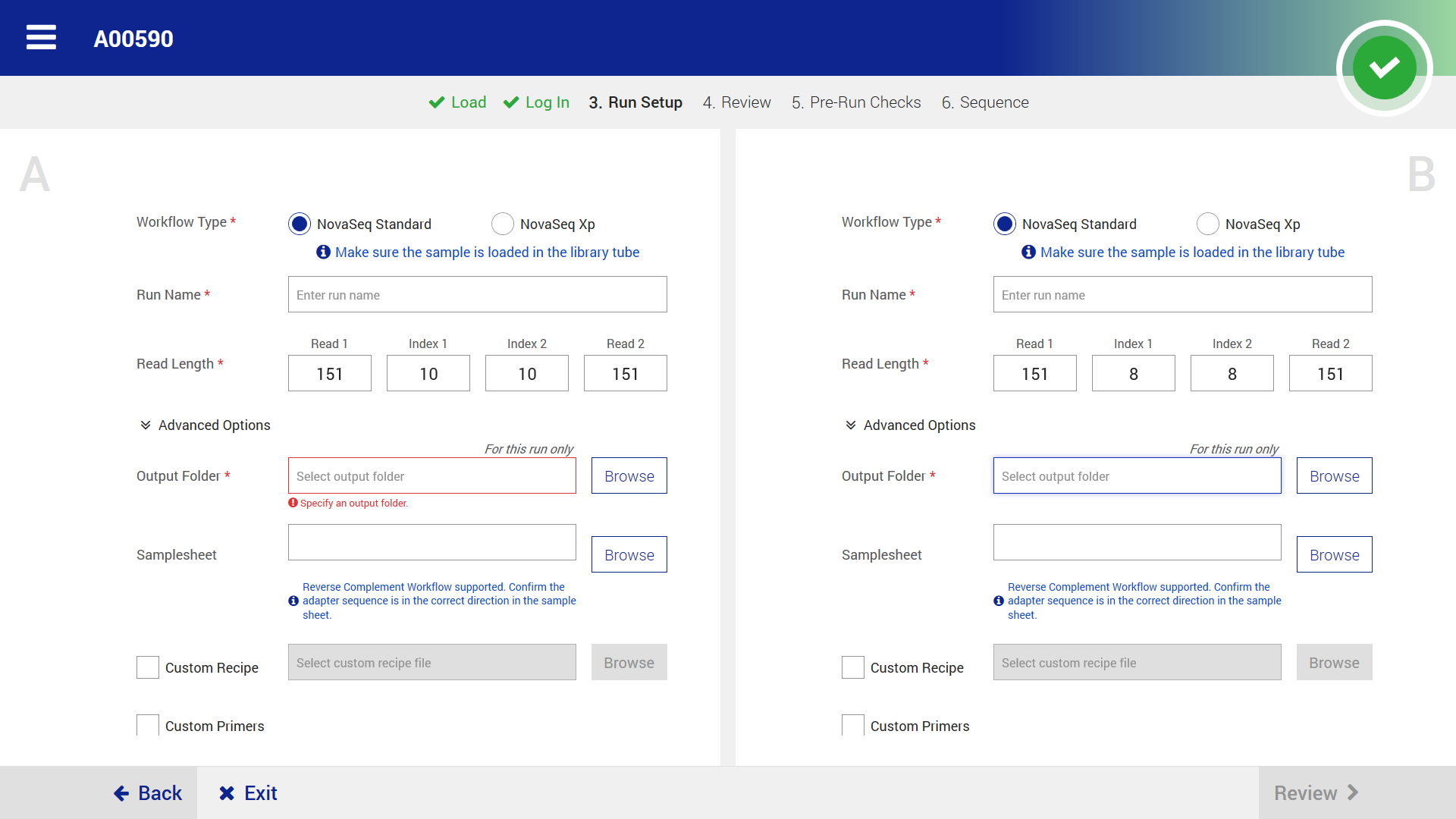Go to the Sequence step
The width and height of the screenshot is (1456, 819).
point(985,102)
